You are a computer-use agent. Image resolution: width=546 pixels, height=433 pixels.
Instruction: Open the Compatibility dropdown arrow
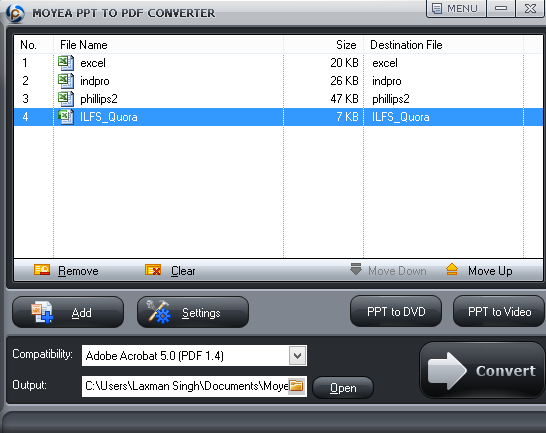297,356
